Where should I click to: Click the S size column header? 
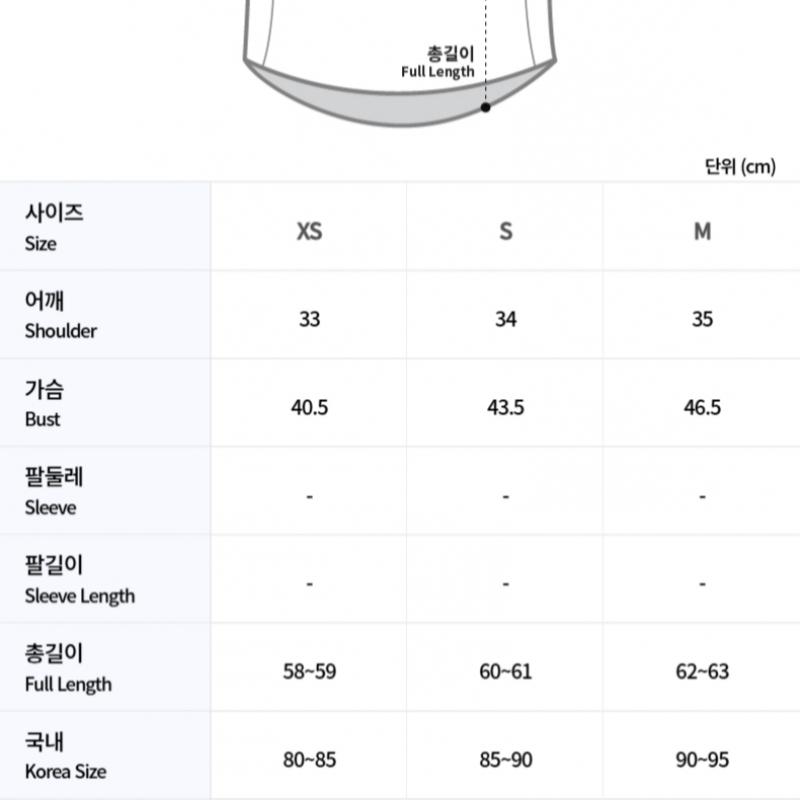tap(506, 231)
